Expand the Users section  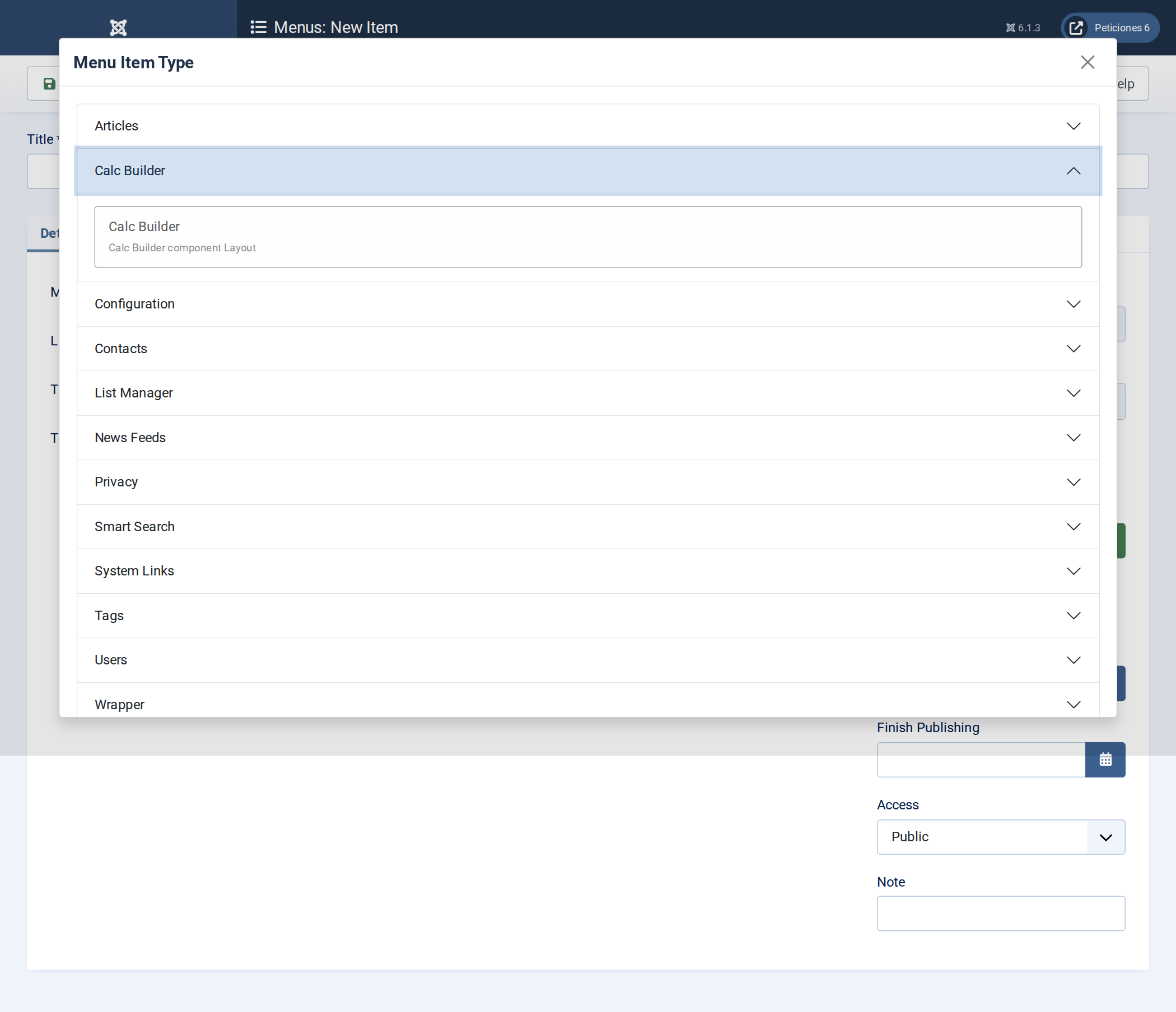point(588,660)
